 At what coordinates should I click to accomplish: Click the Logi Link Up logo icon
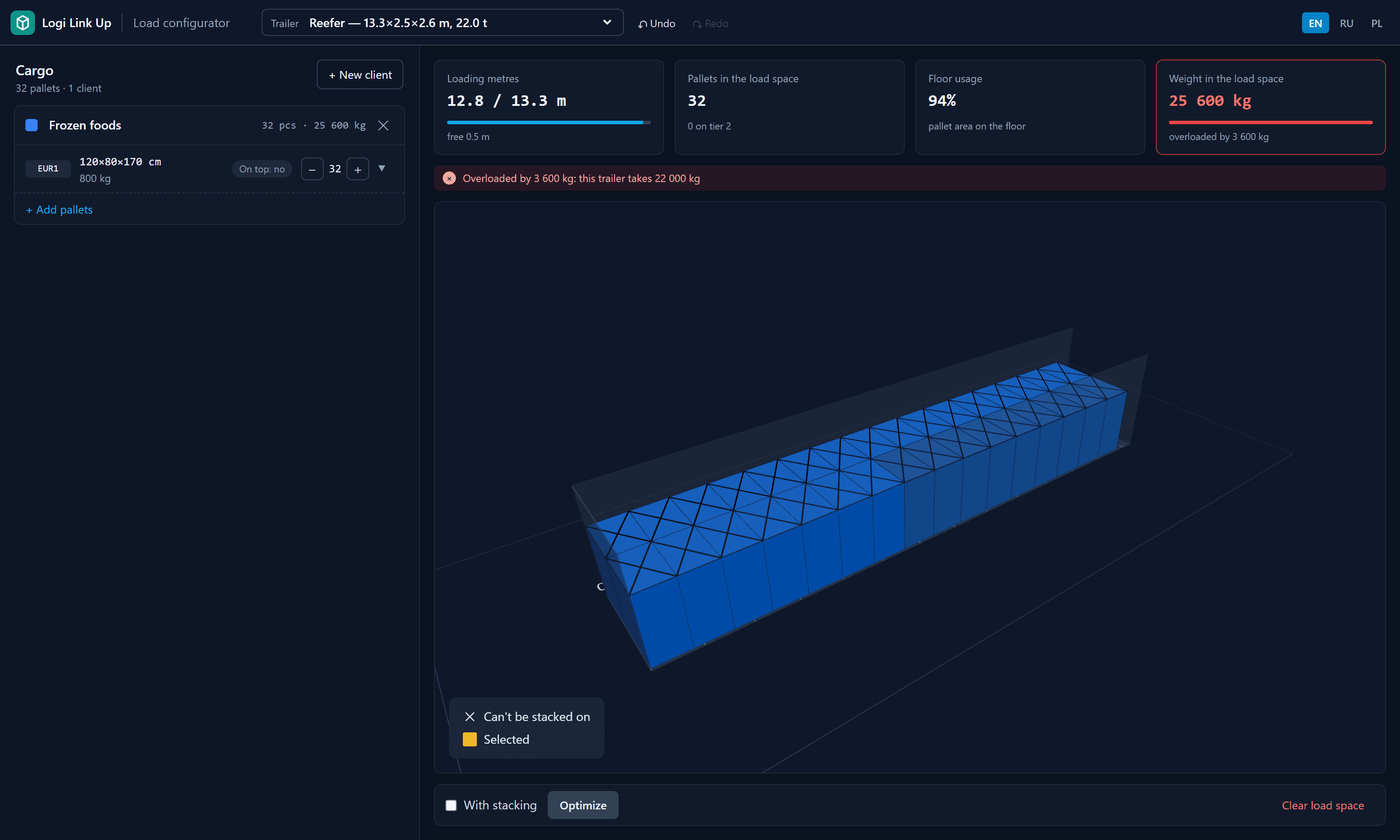23,23
